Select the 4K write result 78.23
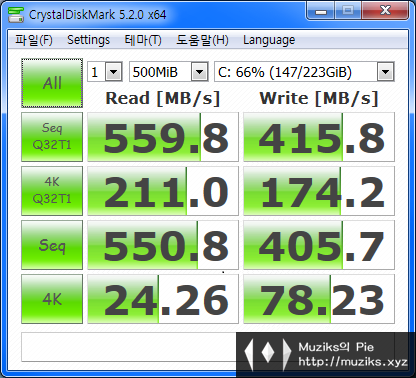This screenshot has width=416, height=378. pyautogui.click(x=319, y=299)
